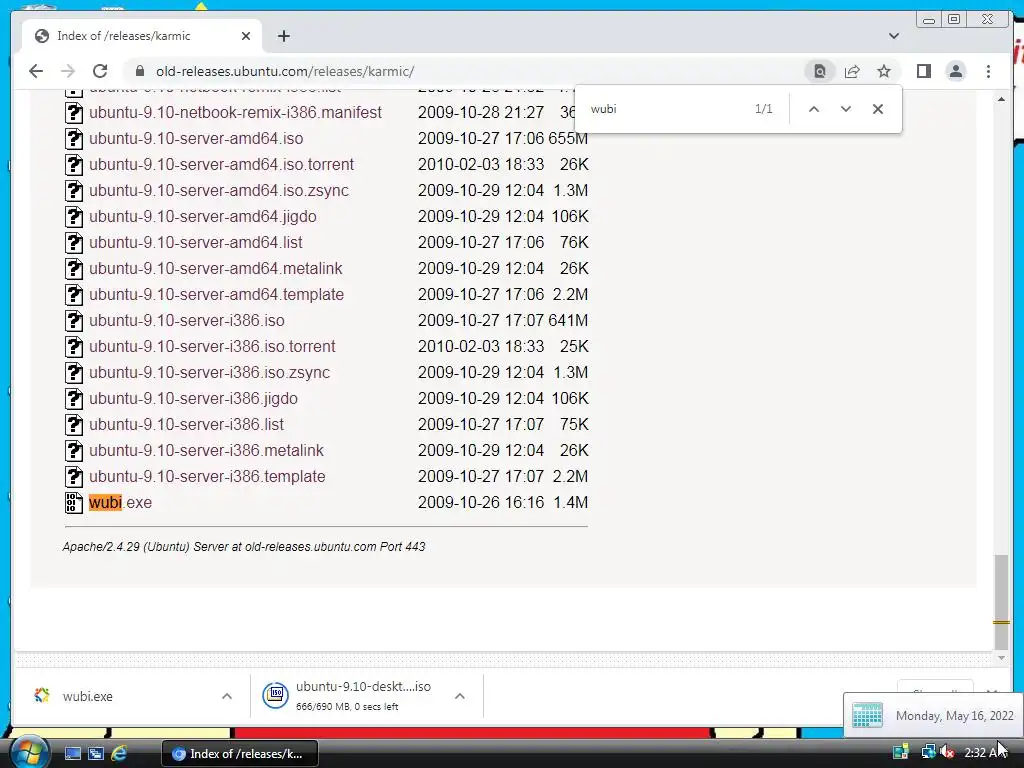Screen dimensions: 1024x768
Task: Go back to the previous page
Action: point(36,71)
